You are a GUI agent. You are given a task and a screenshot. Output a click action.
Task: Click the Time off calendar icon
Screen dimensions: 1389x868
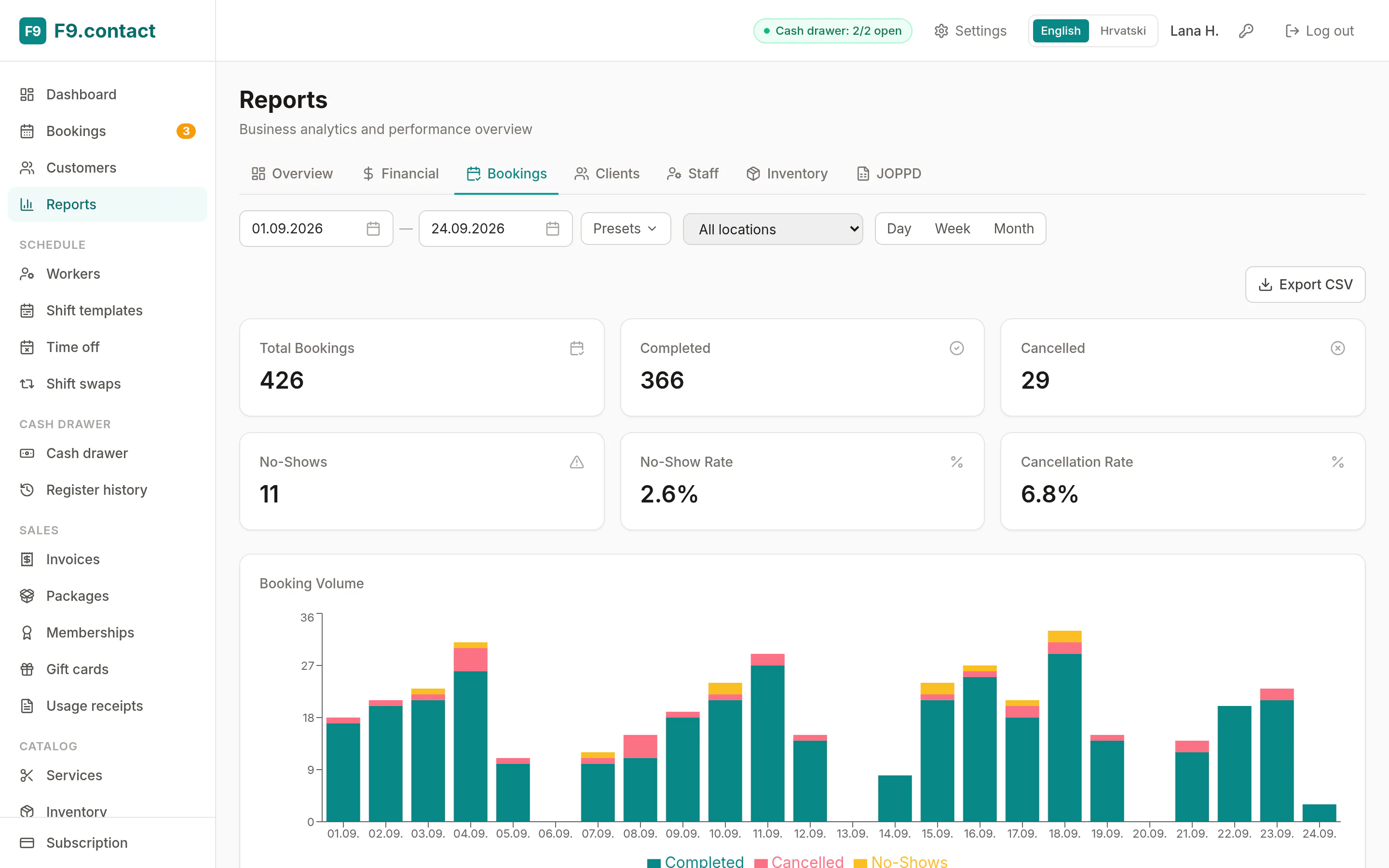(x=27, y=347)
